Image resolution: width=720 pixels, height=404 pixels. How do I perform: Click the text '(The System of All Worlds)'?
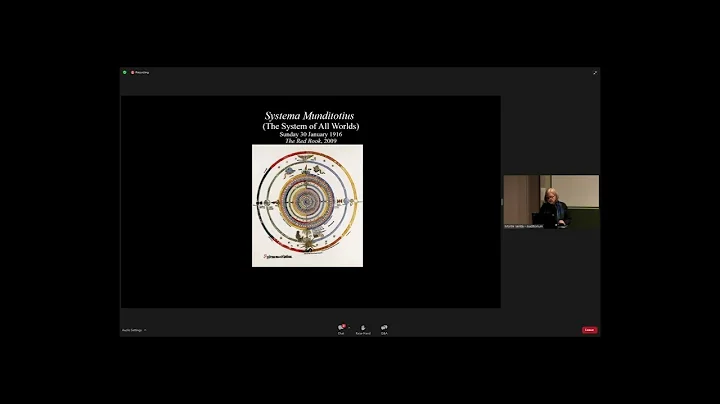(x=311, y=126)
